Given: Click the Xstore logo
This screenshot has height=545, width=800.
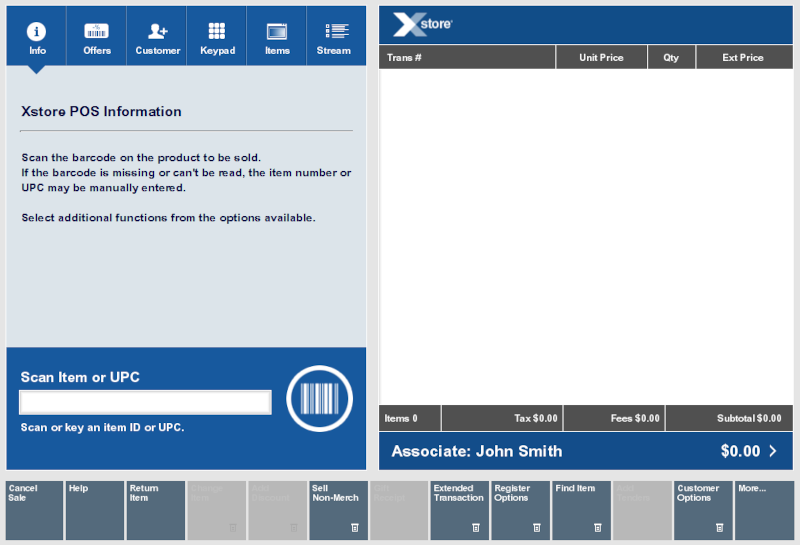Looking at the screenshot, I should (422, 24).
